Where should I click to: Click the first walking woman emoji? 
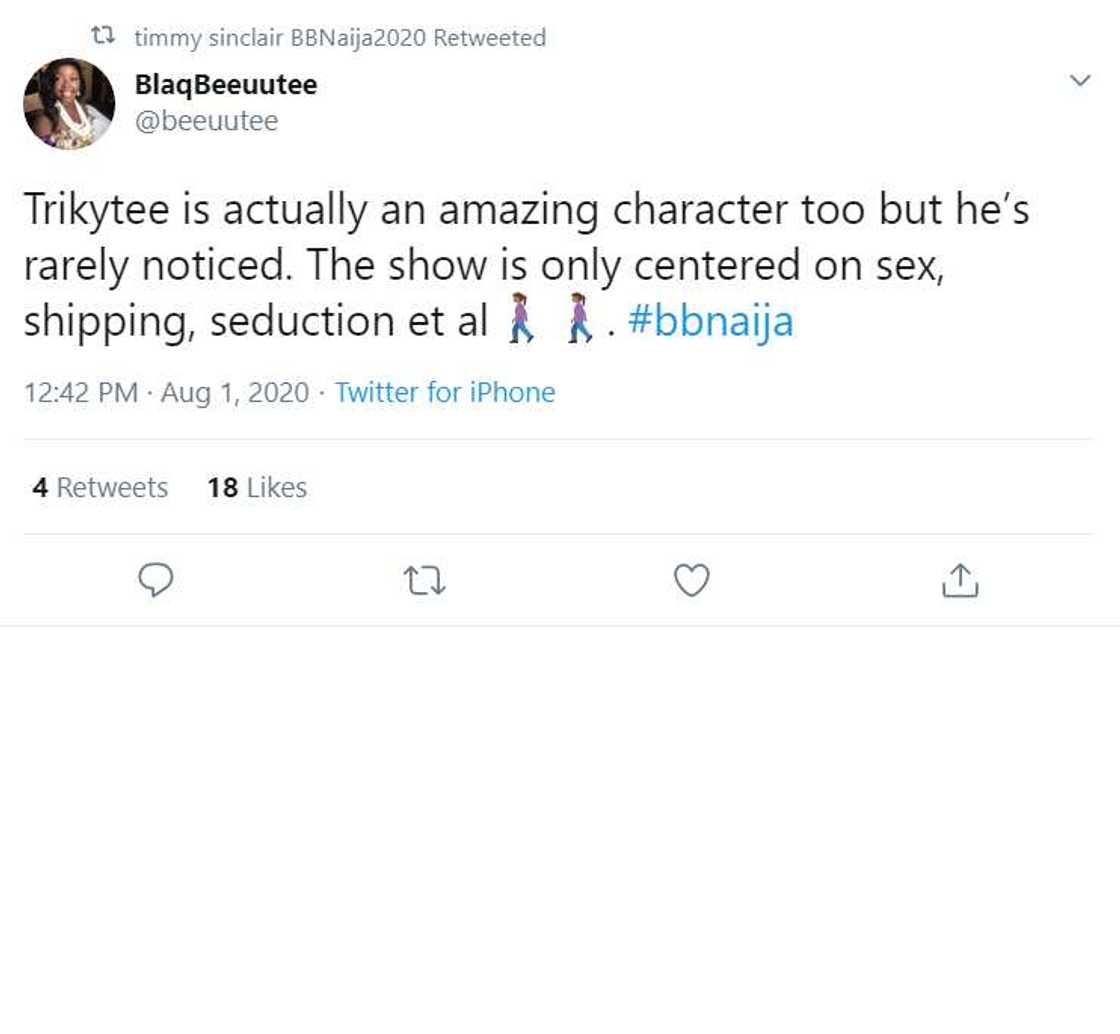click(520, 319)
